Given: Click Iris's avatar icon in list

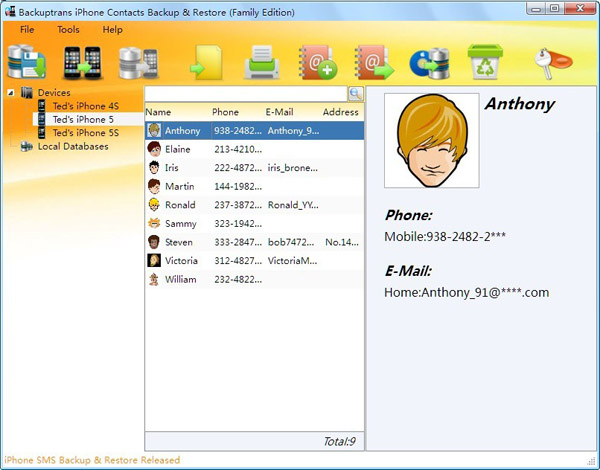Looking at the screenshot, I should tap(154, 168).
